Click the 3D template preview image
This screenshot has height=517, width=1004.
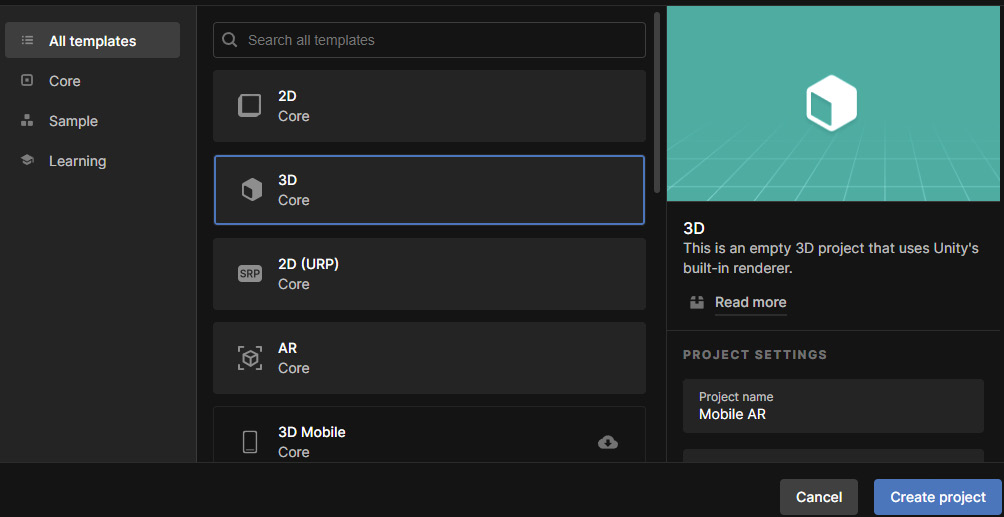(833, 104)
